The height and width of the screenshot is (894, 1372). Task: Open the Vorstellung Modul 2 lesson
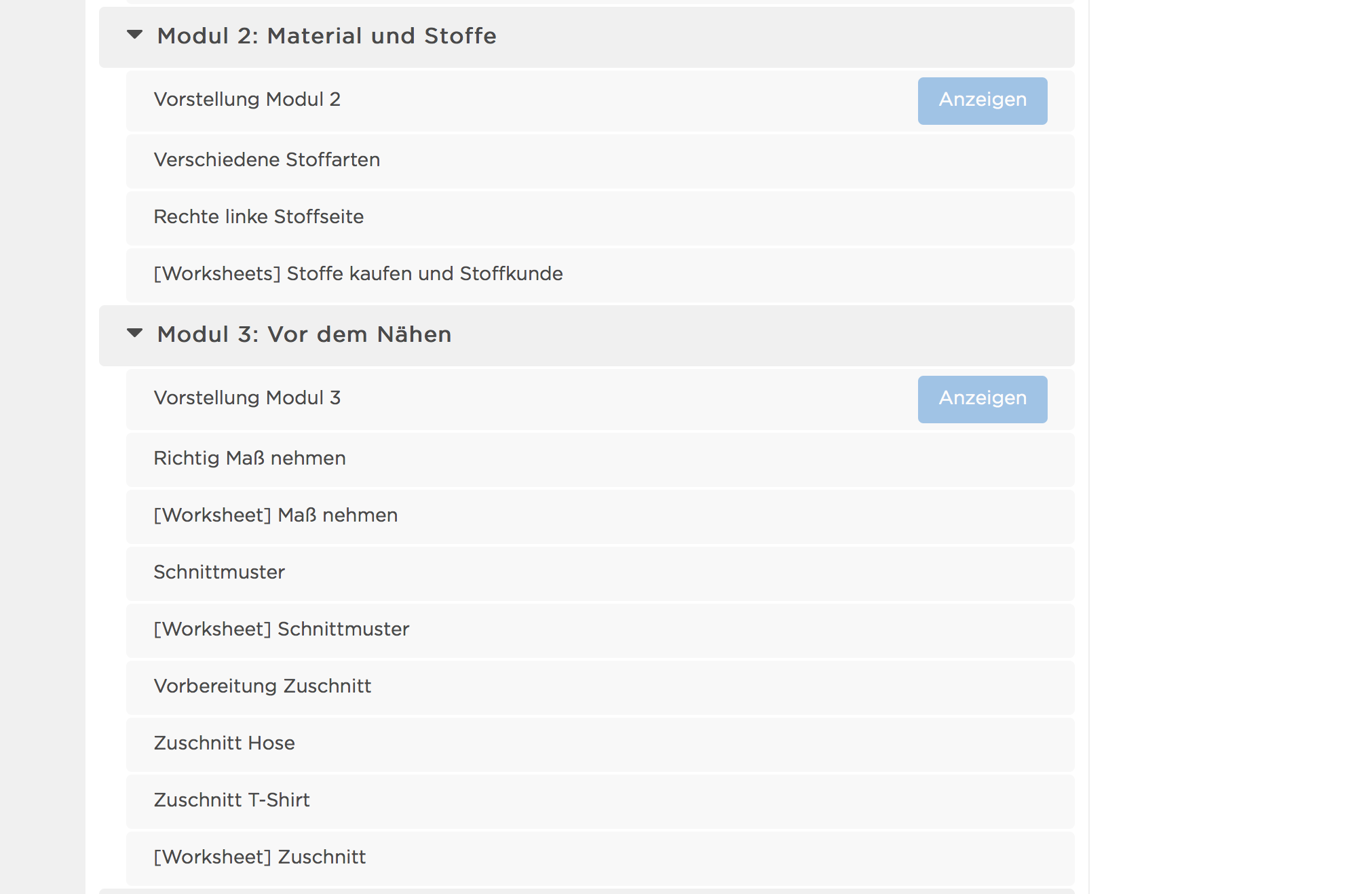click(247, 100)
